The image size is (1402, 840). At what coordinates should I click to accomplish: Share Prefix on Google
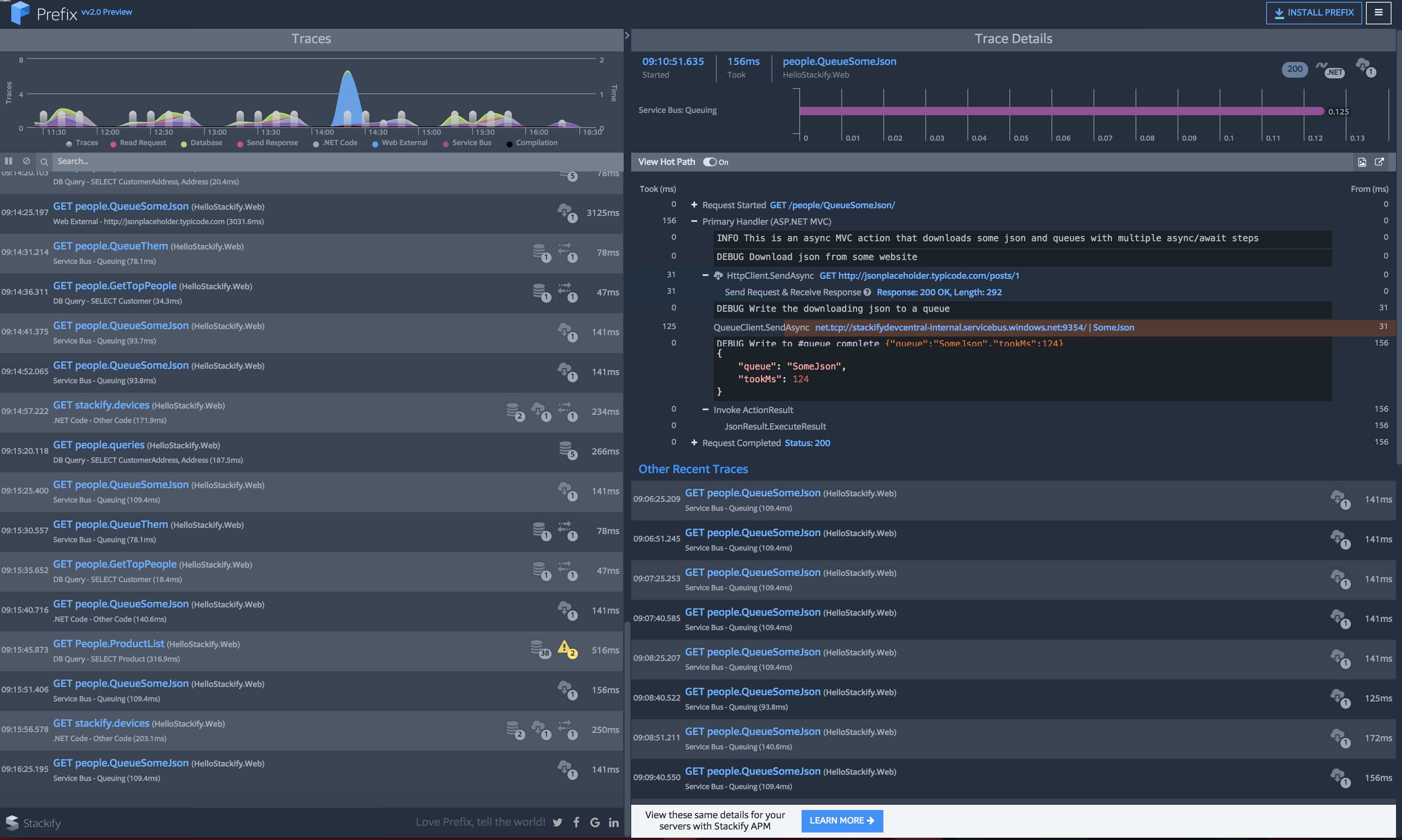(x=595, y=822)
